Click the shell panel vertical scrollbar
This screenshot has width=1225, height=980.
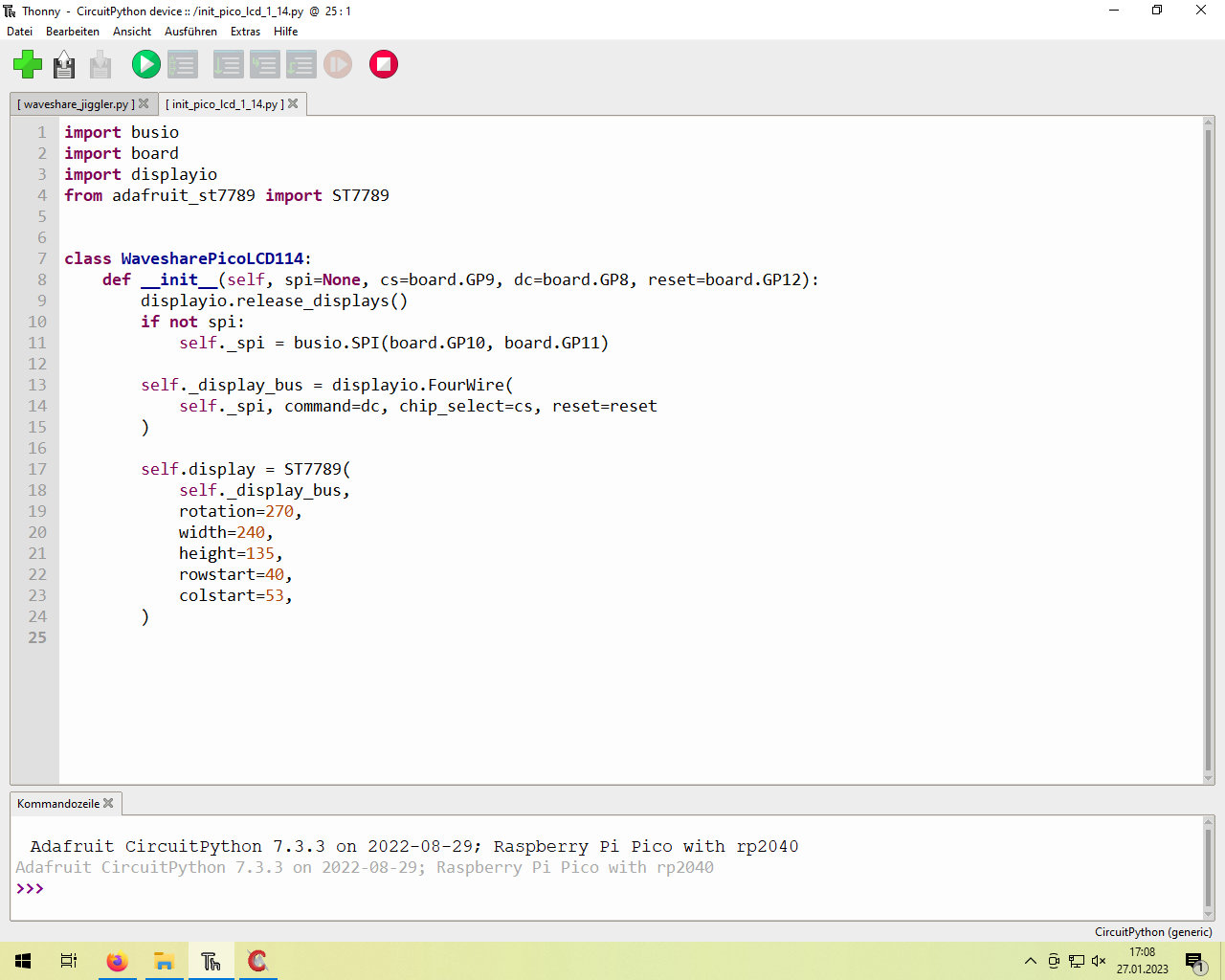click(1208, 868)
